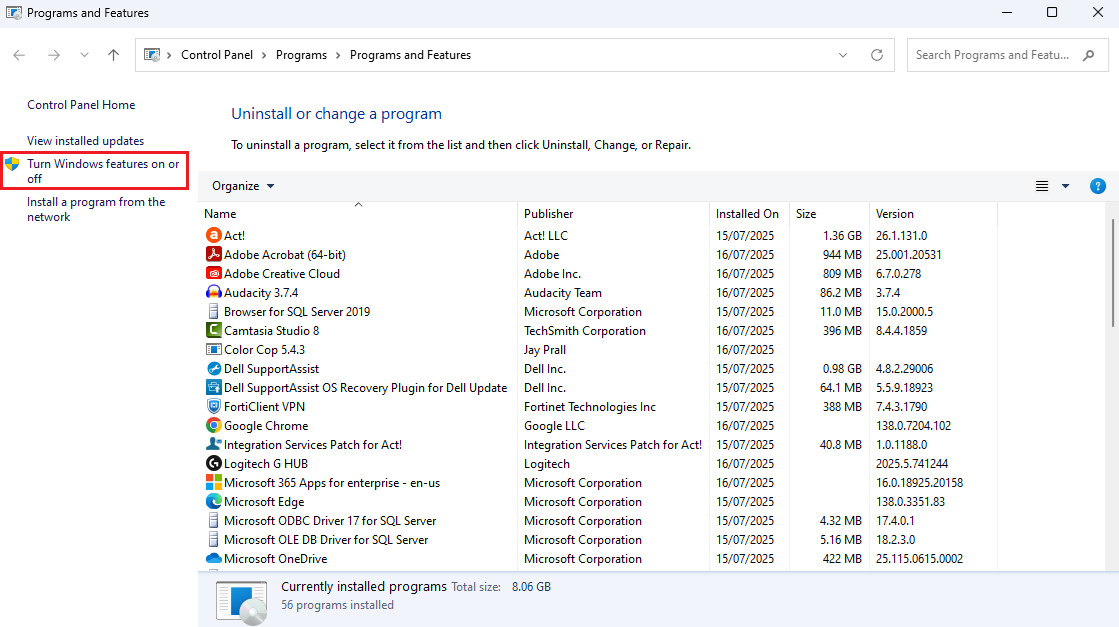Click the Dell SupportAssist OS Recovery Plugin icon
Image resolution: width=1119 pixels, height=627 pixels.
point(213,387)
